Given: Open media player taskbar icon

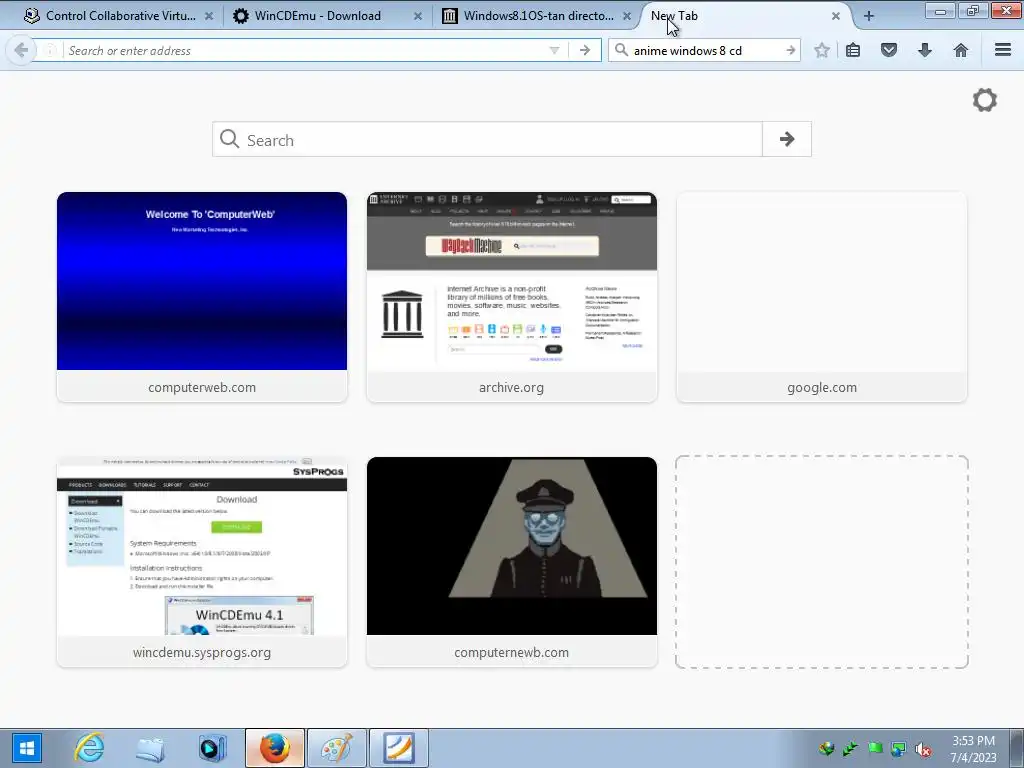Looking at the screenshot, I should click(212, 748).
